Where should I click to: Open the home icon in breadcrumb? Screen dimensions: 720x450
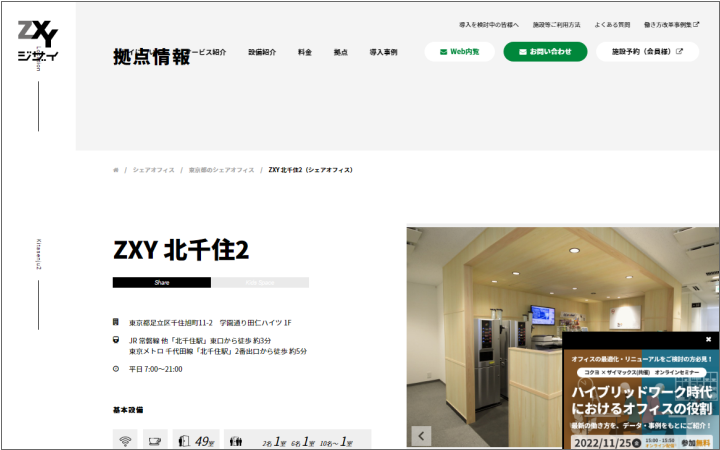[116, 170]
